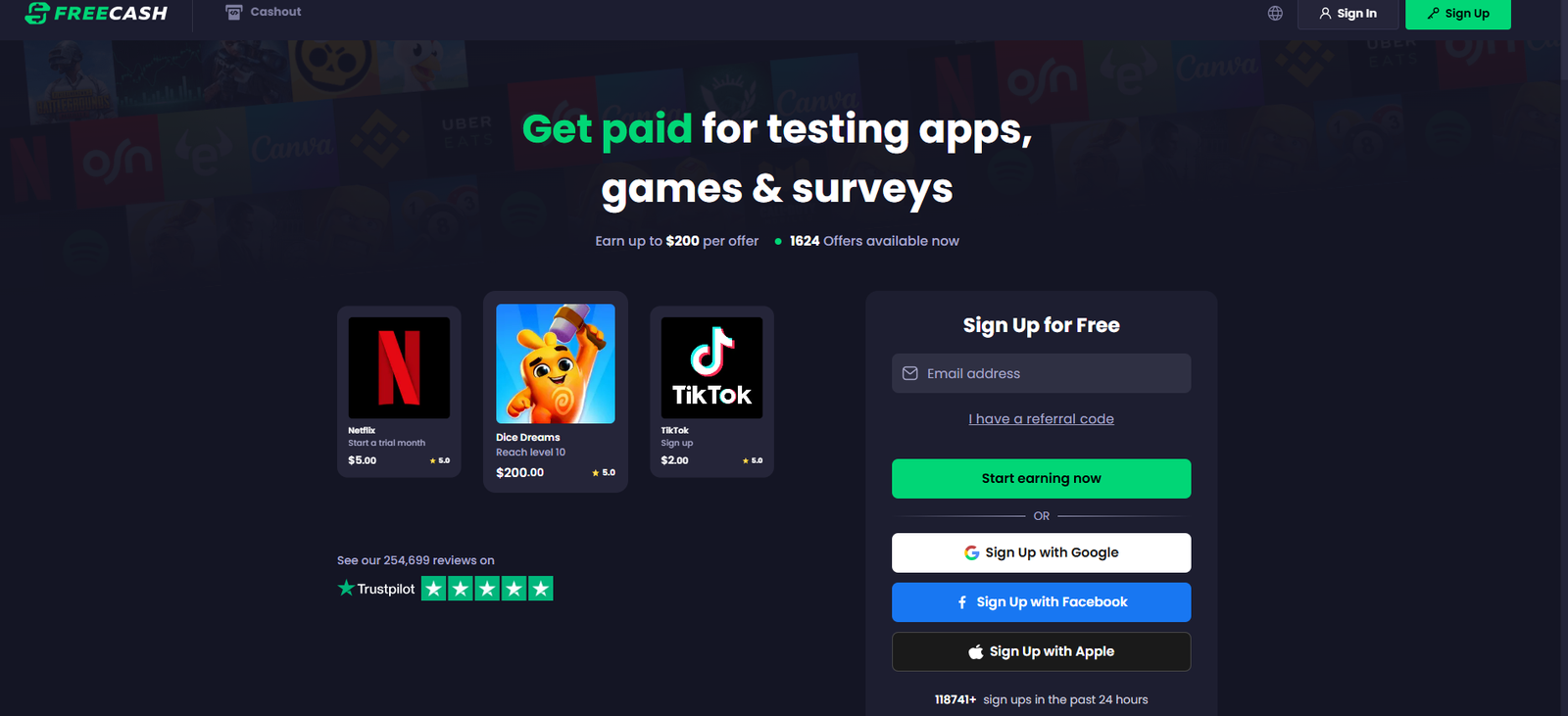
Task: Click the Apple logo icon
Action: 975,651
